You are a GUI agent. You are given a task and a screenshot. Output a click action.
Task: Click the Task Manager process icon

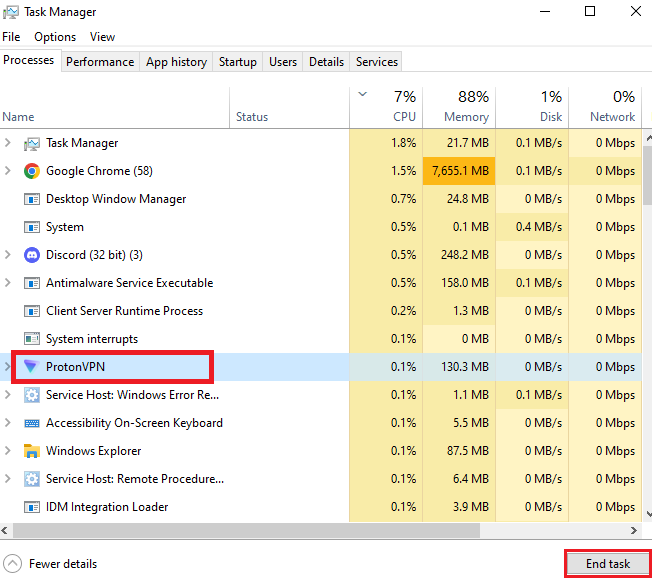click(31, 143)
